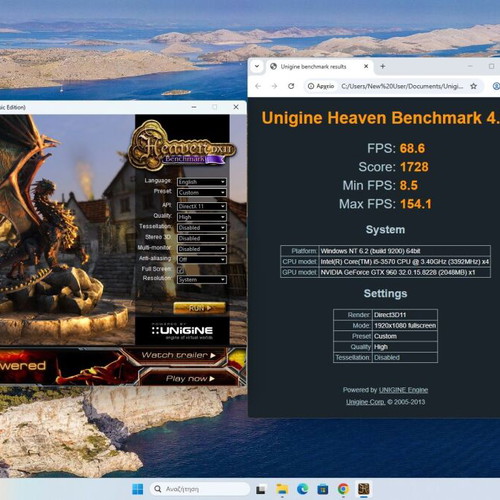The width and height of the screenshot is (500, 500).
Task: Open the Windows Start menu
Action: click(x=137, y=489)
